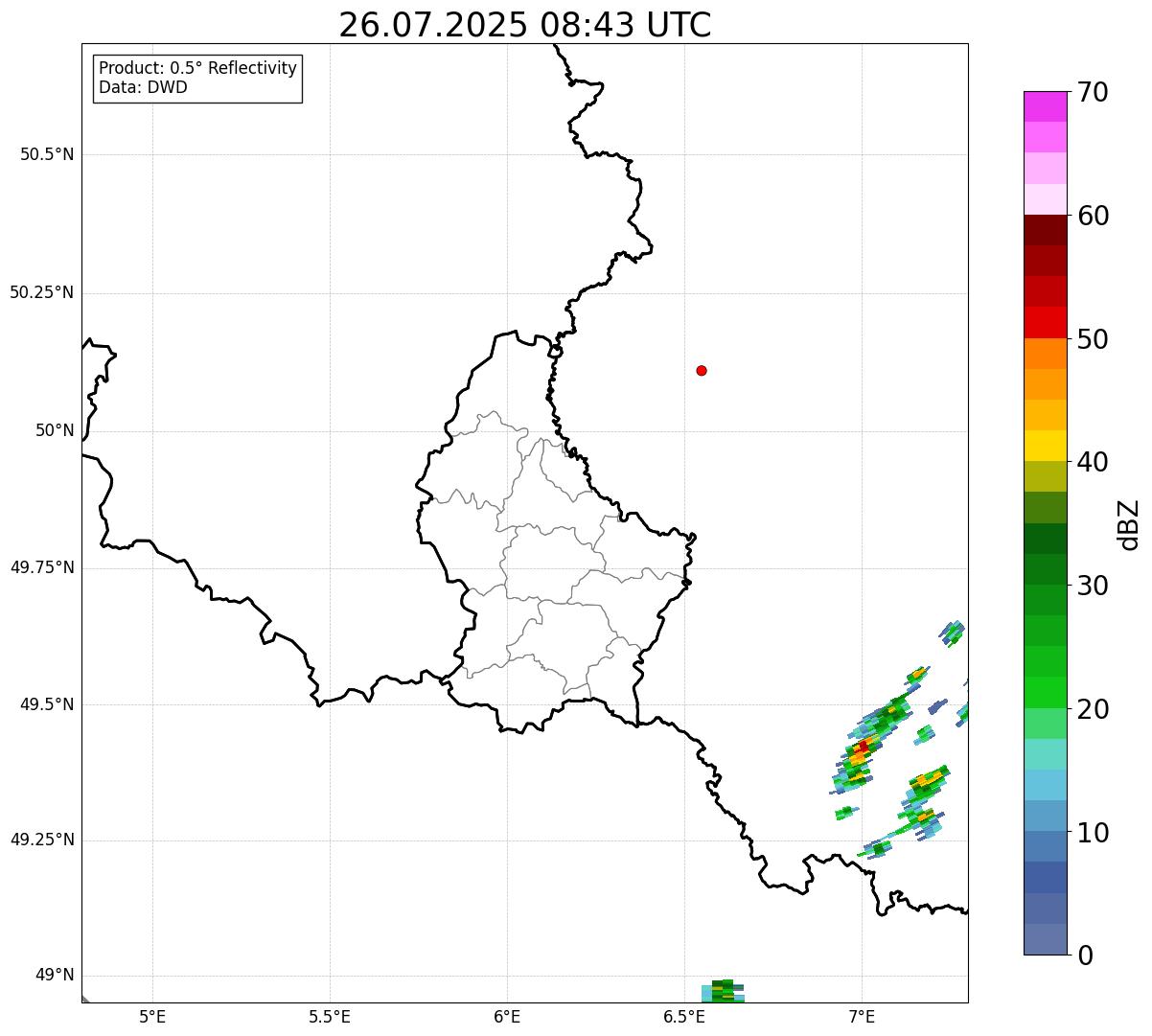Click the bright red band just above 50
Image resolution: width=1152 pixels, height=1036 pixels.
(x=1045, y=322)
